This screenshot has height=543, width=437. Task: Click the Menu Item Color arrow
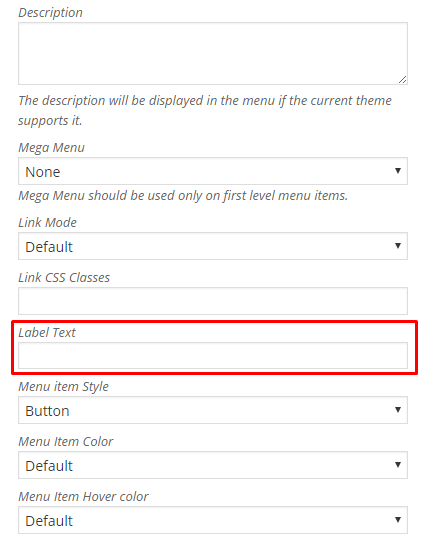[398, 465]
